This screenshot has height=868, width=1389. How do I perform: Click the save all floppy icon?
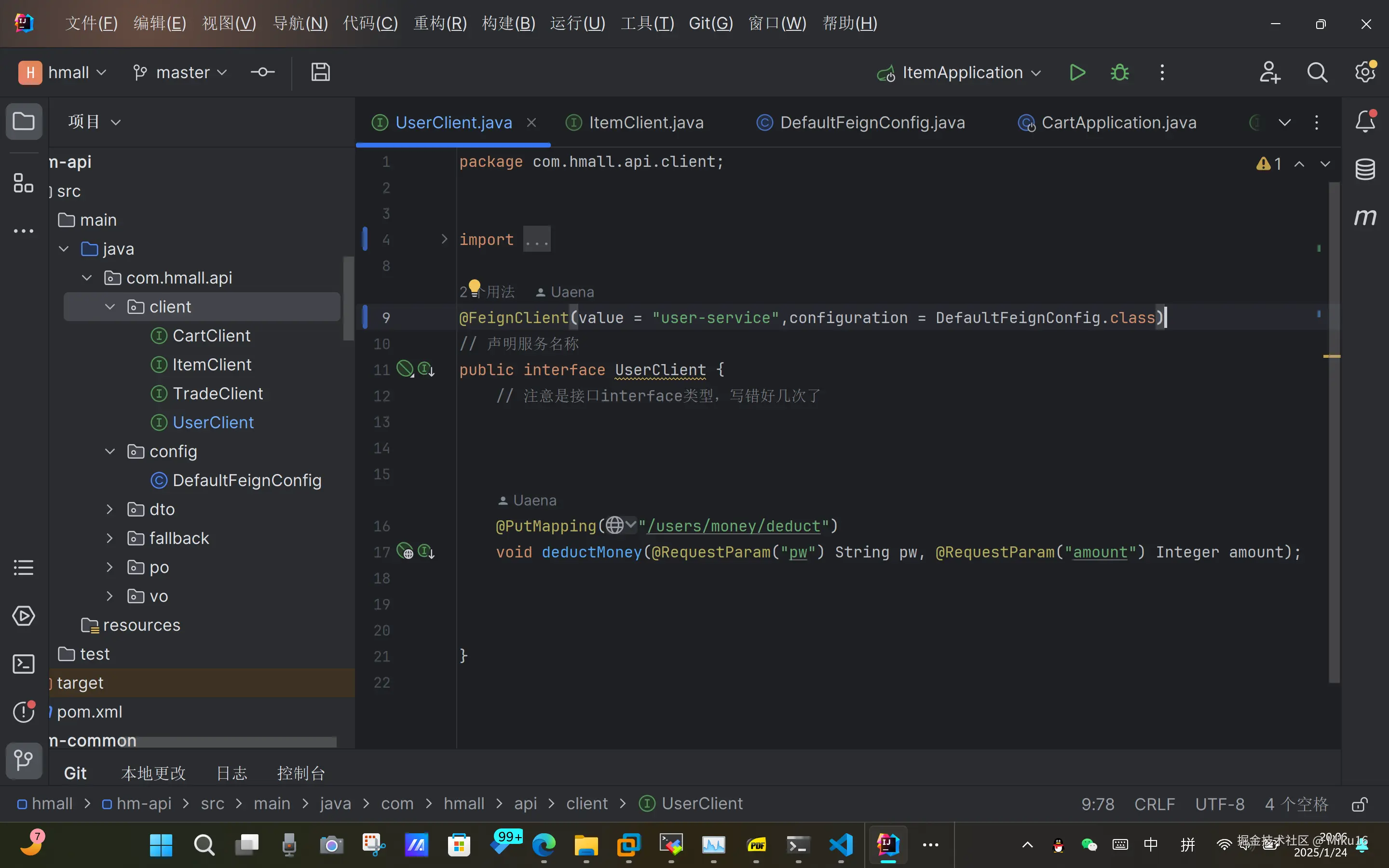click(320, 73)
